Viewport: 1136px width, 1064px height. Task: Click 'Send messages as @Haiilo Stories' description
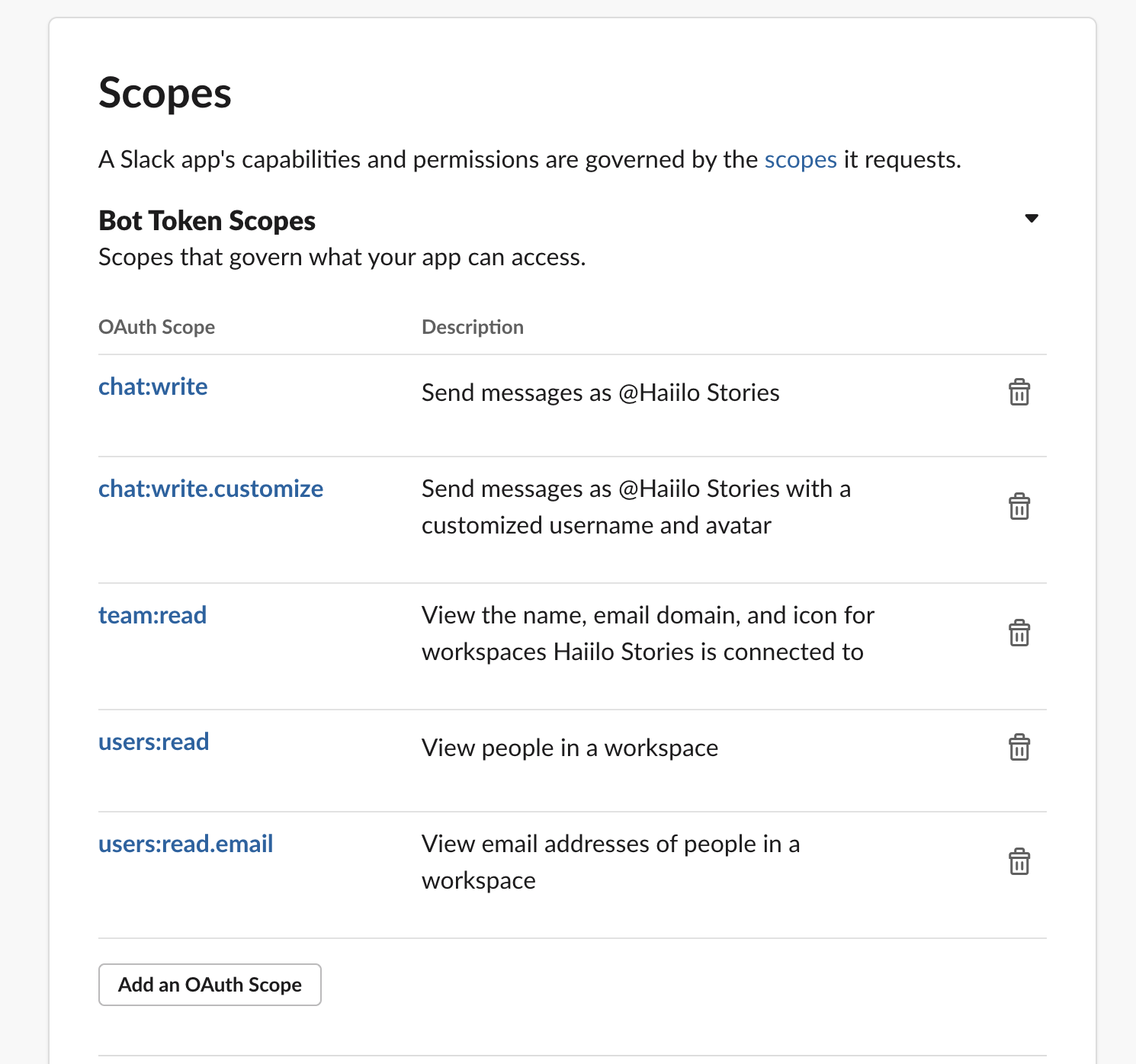[x=600, y=393]
